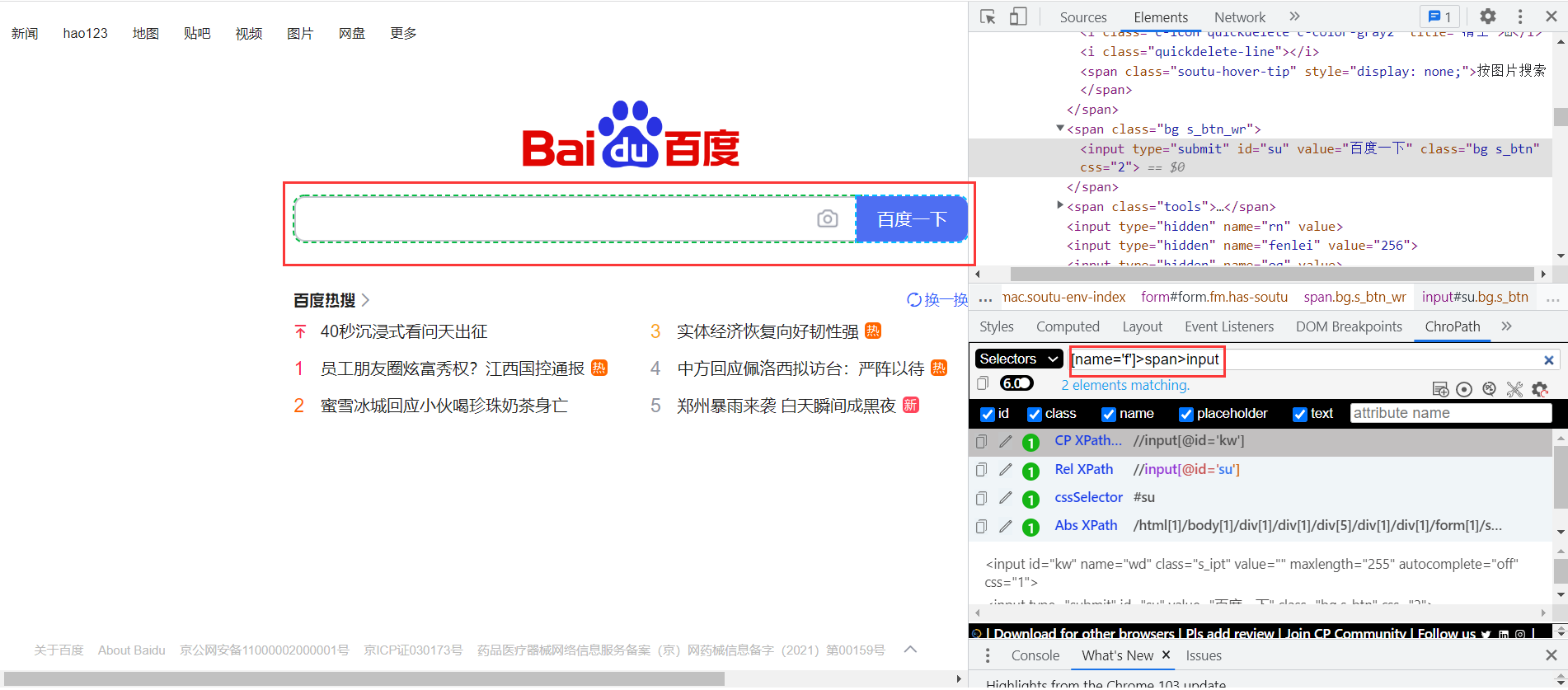Expand the 百度热搜 heading arrow
This screenshot has width=1568, height=690.
(365, 300)
